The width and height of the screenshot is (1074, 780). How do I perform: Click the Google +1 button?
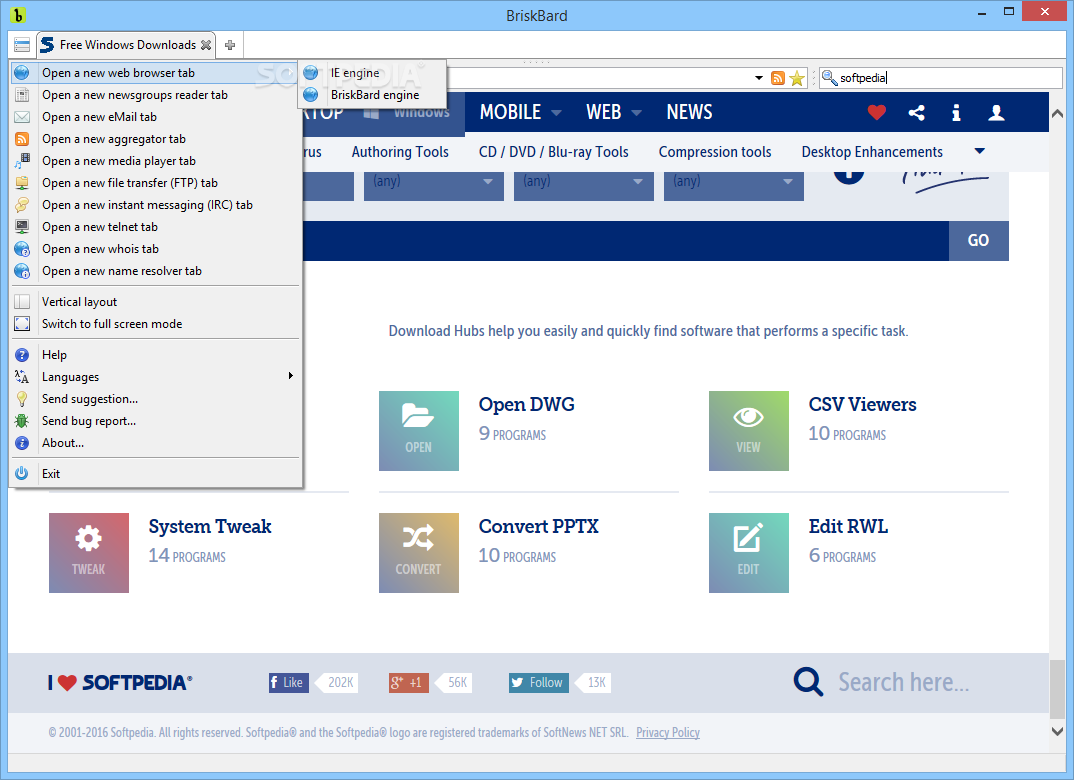(x=409, y=683)
